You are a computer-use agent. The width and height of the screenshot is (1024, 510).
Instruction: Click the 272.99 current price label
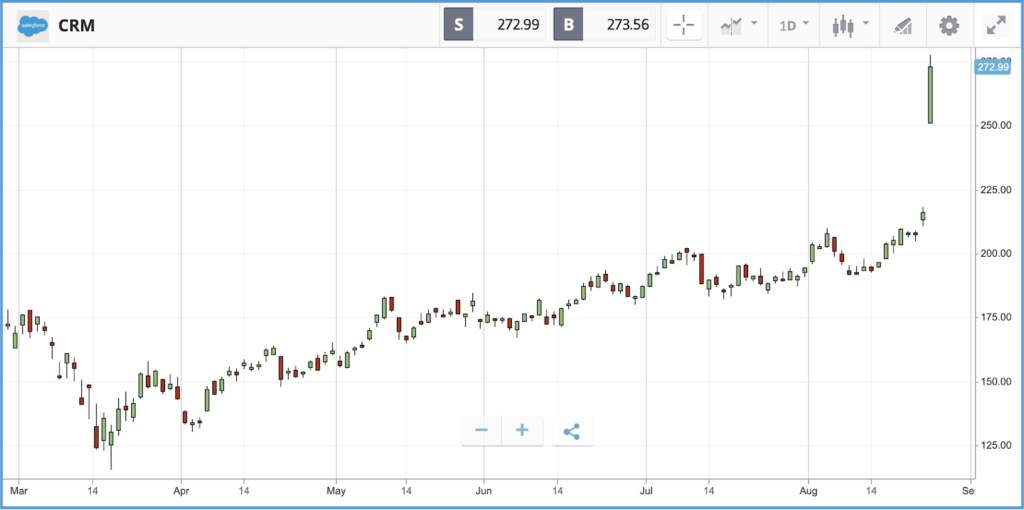[993, 67]
